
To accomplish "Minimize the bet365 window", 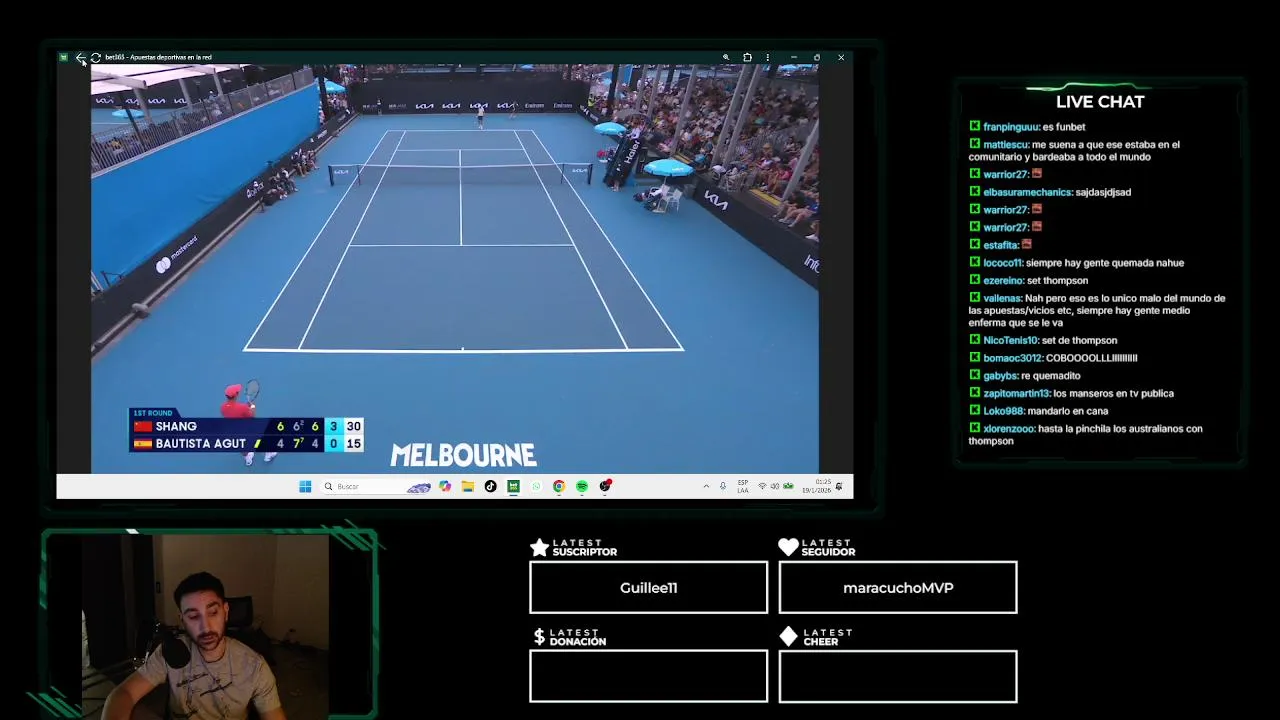I will [x=793, y=58].
